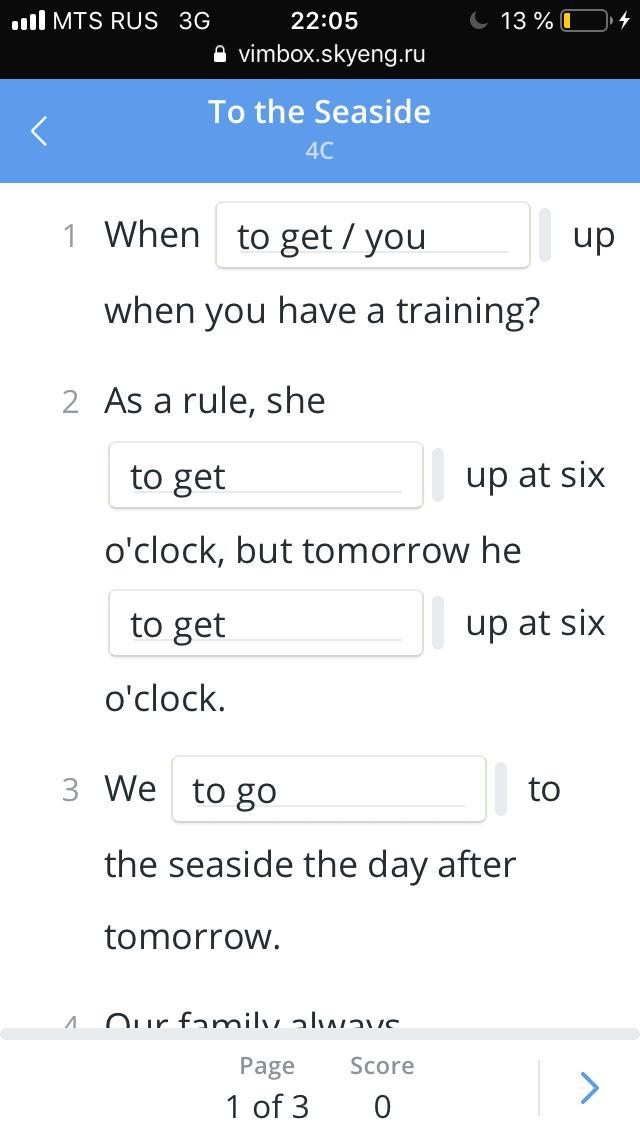This screenshot has width=640, height=1136.
Task: Tap the 'to get' field after 'tomorrow he'
Action: point(265,623)
